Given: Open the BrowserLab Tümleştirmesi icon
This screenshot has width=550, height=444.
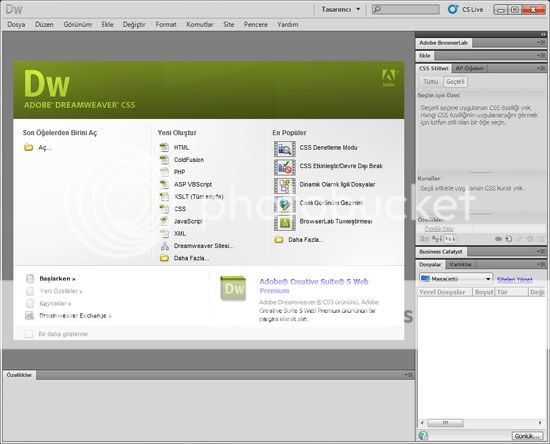Looking at the screenshot, I should pos(284,222).
